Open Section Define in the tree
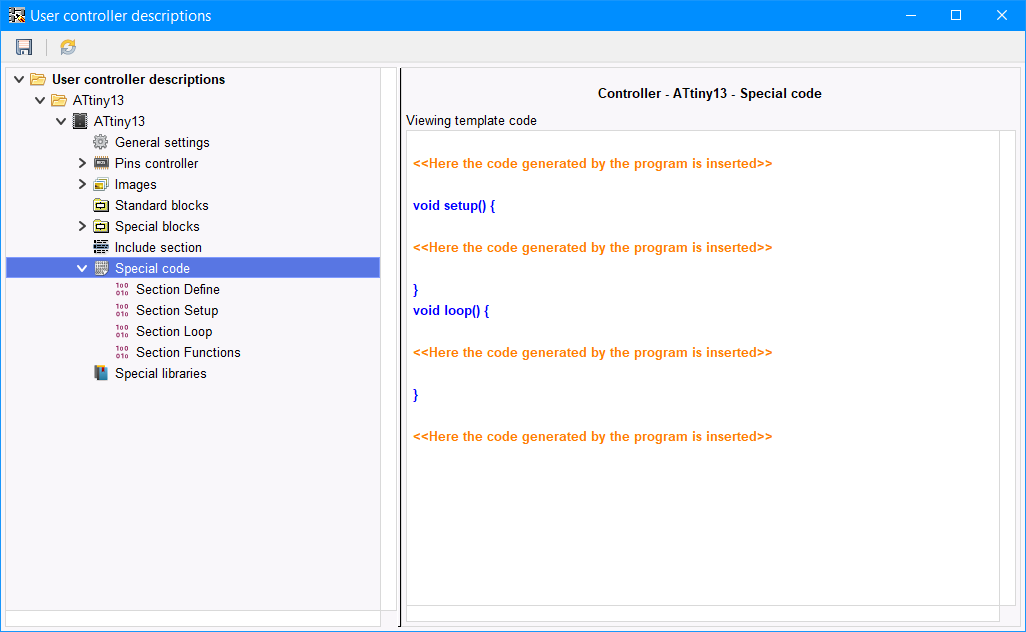 point(178,289)
